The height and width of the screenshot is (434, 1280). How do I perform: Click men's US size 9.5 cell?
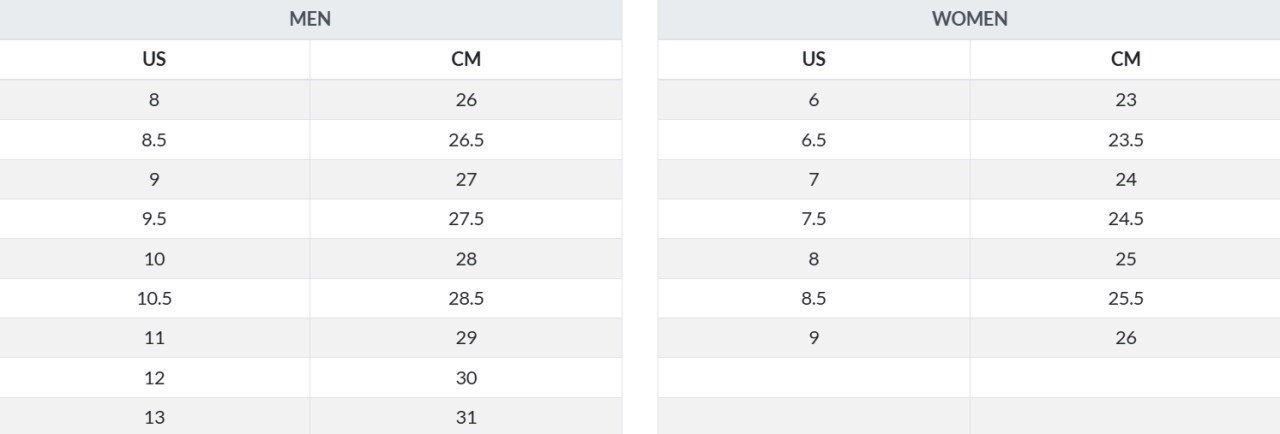(154, 219)
